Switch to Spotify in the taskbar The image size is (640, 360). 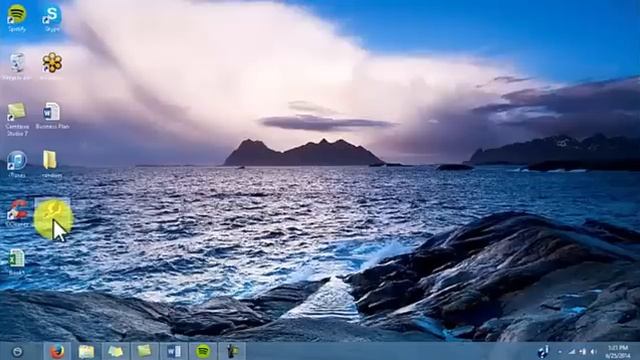(203, 351)
